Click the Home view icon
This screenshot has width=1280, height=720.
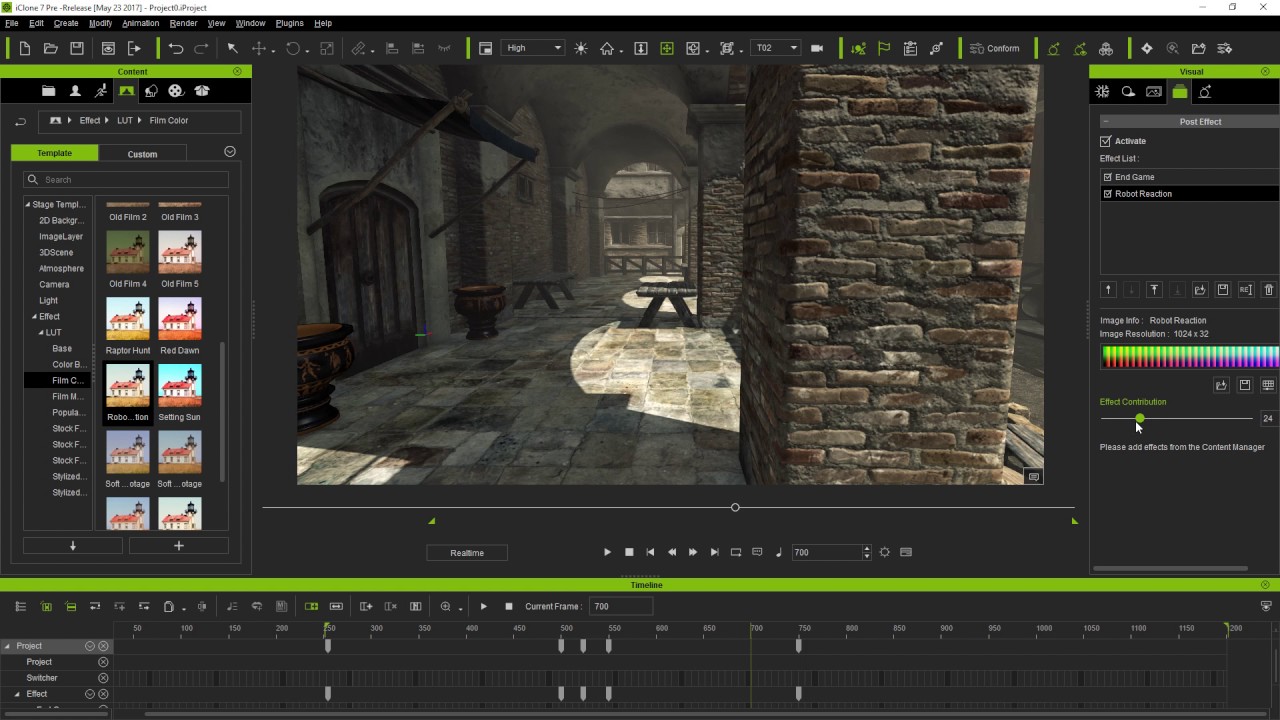pyautogui.click(x=607, y=48)
